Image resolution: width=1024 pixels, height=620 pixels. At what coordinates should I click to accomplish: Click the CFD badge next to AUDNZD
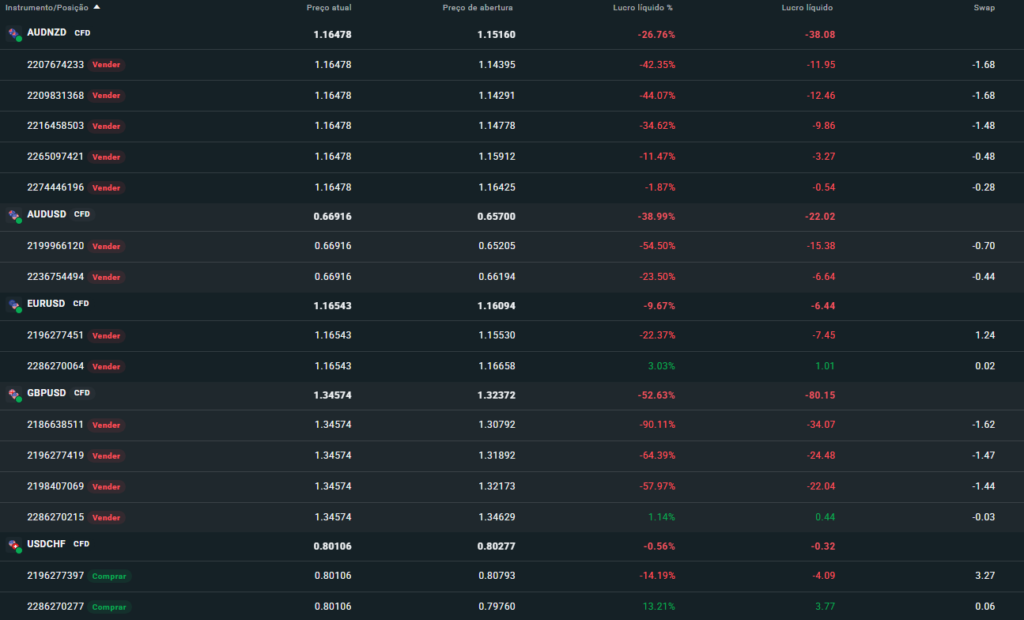coord(82,32)
